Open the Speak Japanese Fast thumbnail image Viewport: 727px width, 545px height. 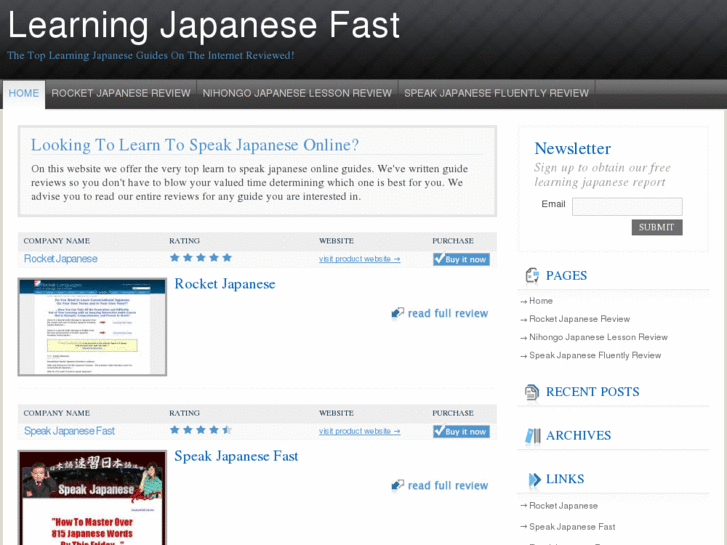[92, 498]
